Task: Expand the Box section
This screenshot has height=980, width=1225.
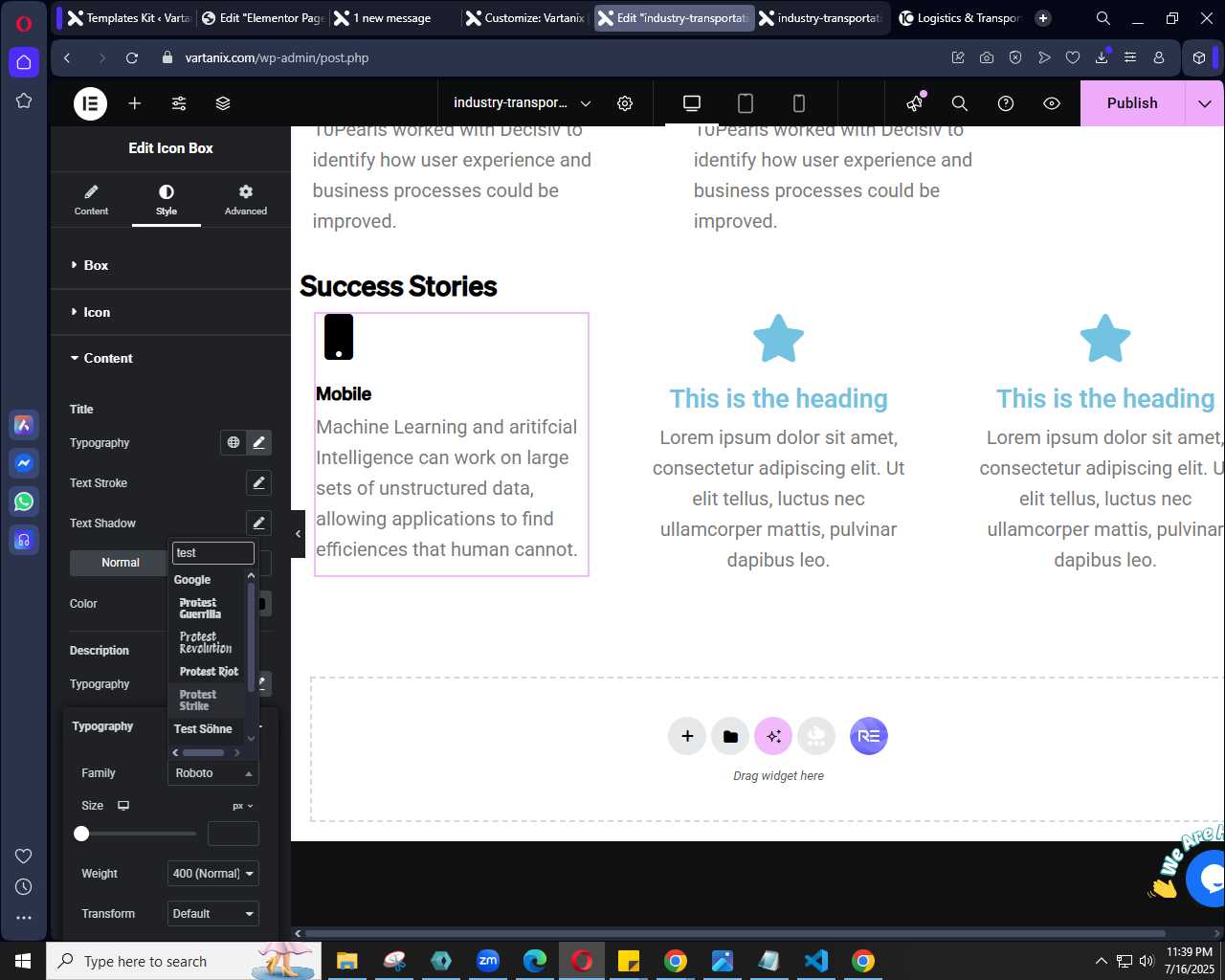Action: coord(170,265)
